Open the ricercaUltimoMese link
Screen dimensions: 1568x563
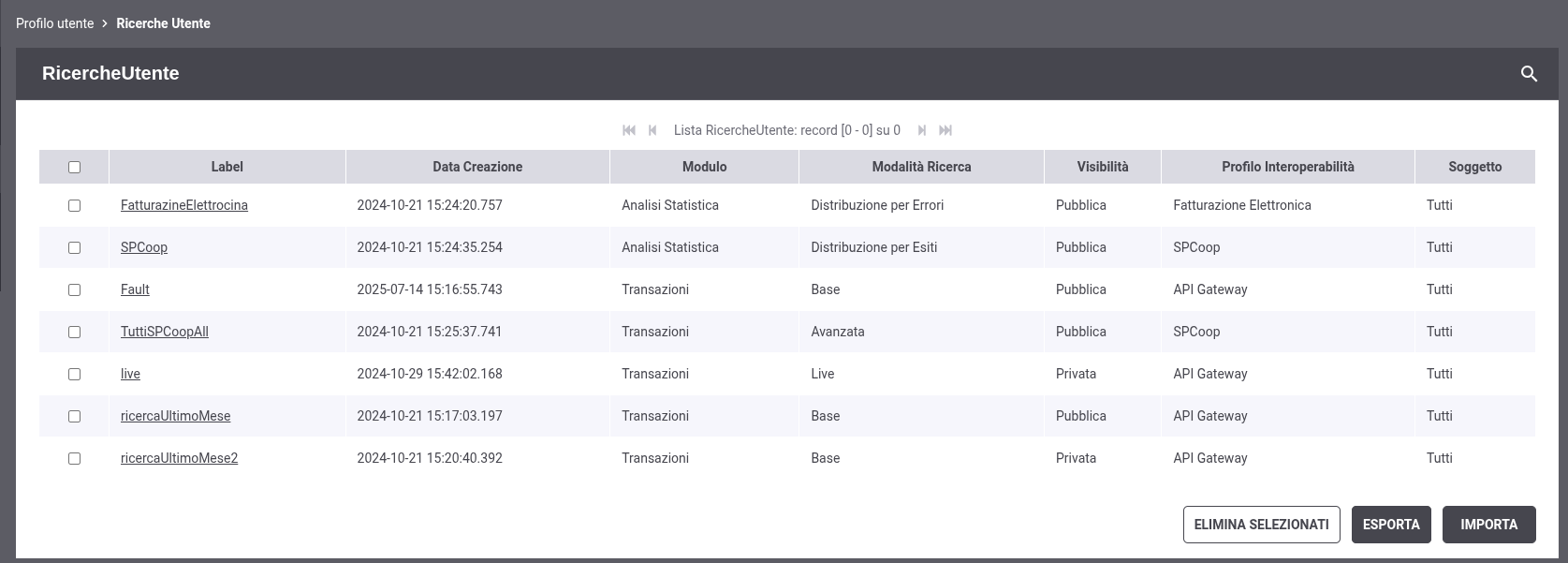(x=175, y=416)
